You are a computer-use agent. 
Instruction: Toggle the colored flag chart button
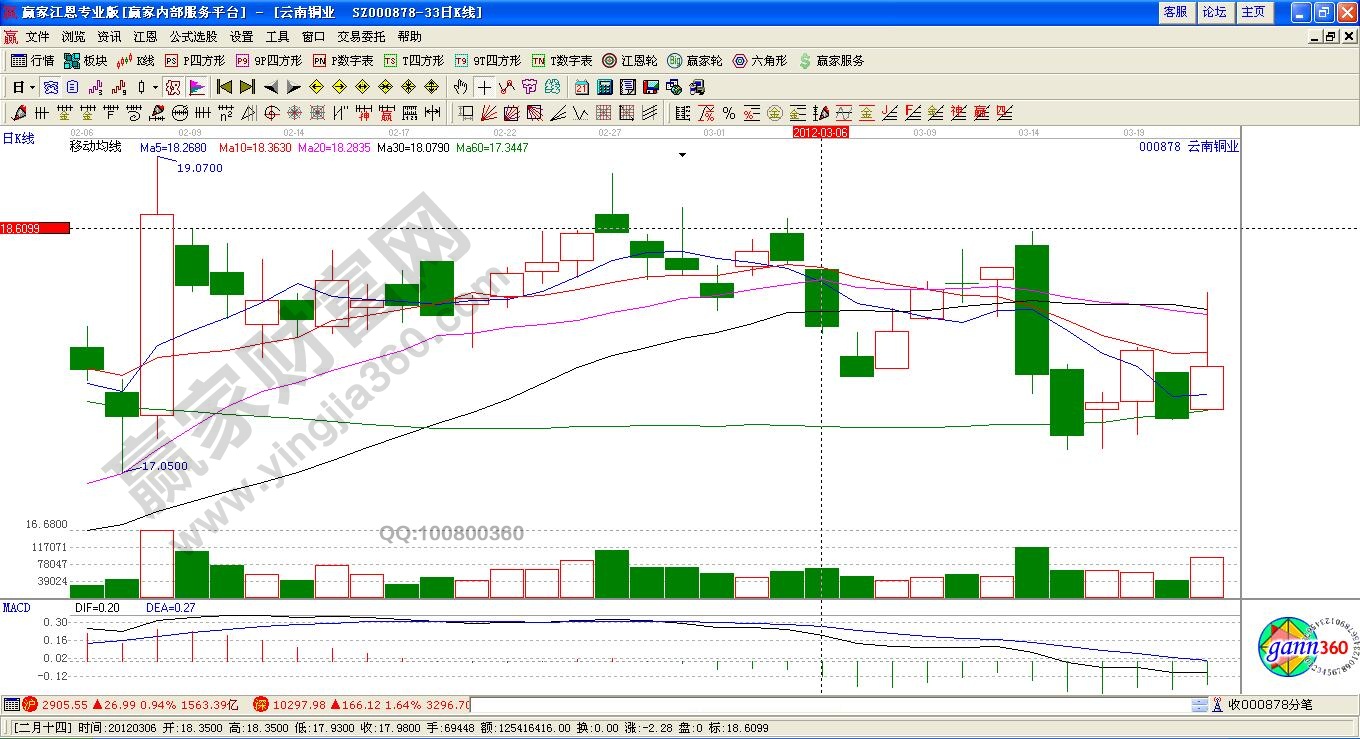coord(197,87)
